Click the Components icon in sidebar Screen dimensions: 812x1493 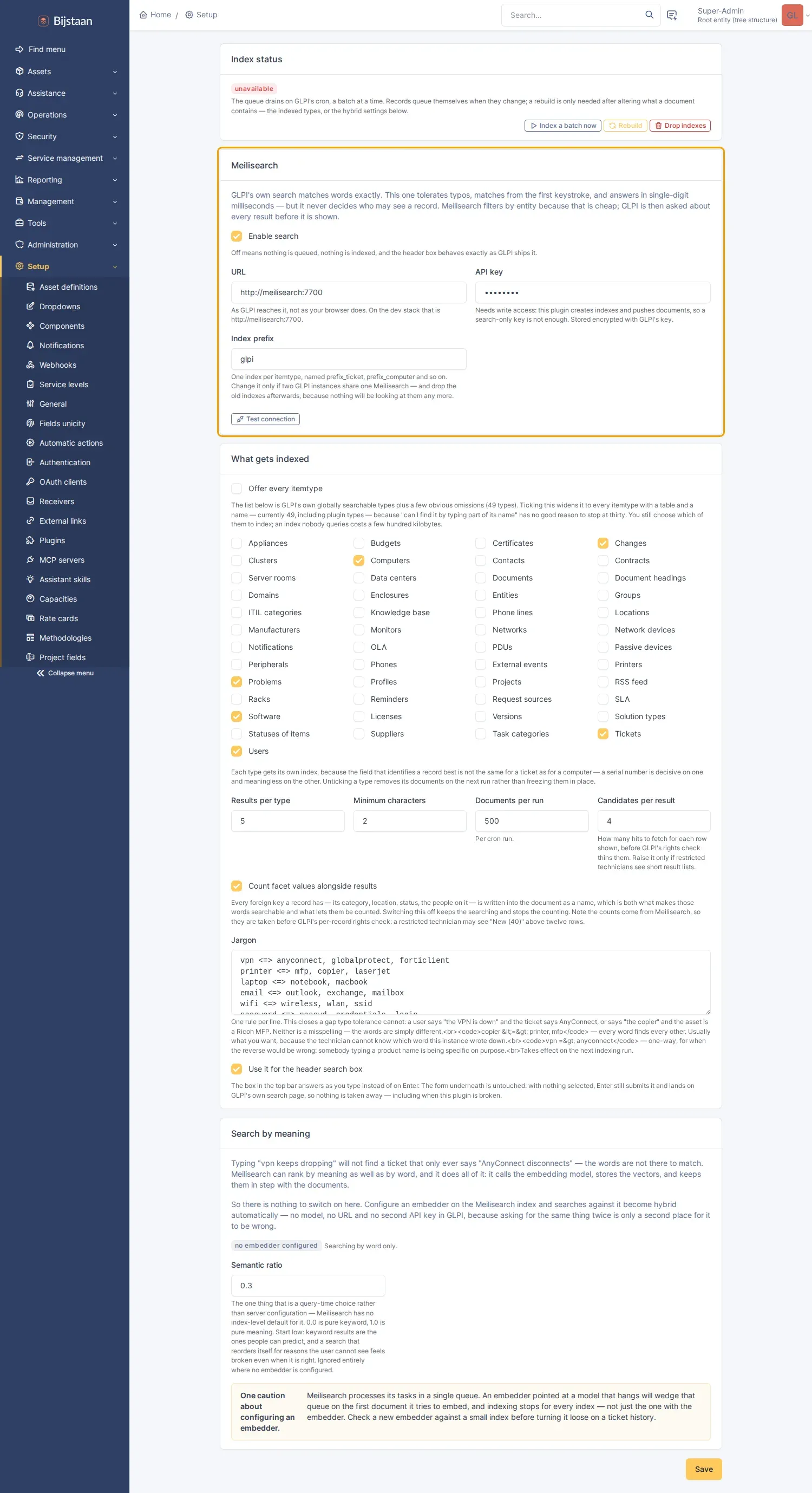point(30,325)
